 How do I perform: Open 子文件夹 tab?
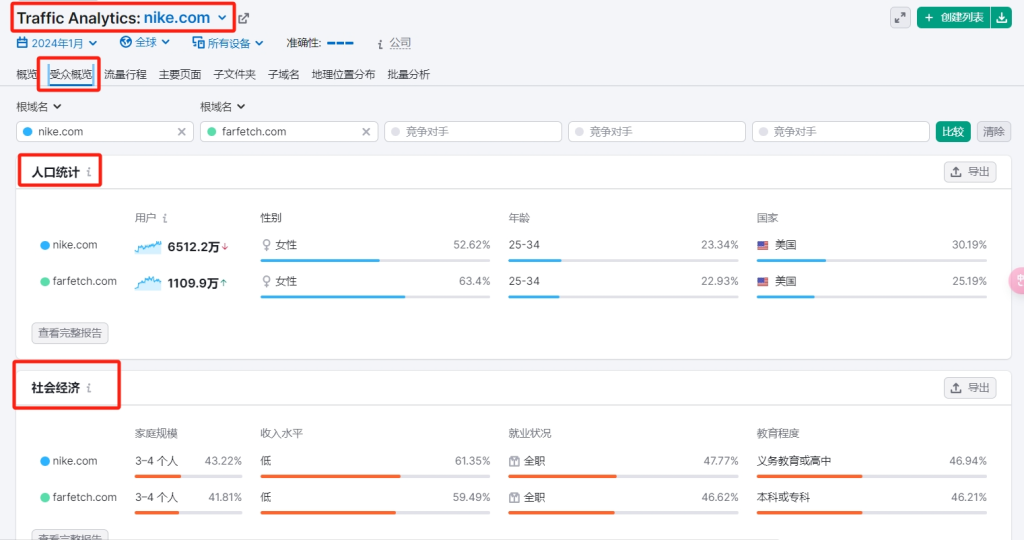(234, 74)
